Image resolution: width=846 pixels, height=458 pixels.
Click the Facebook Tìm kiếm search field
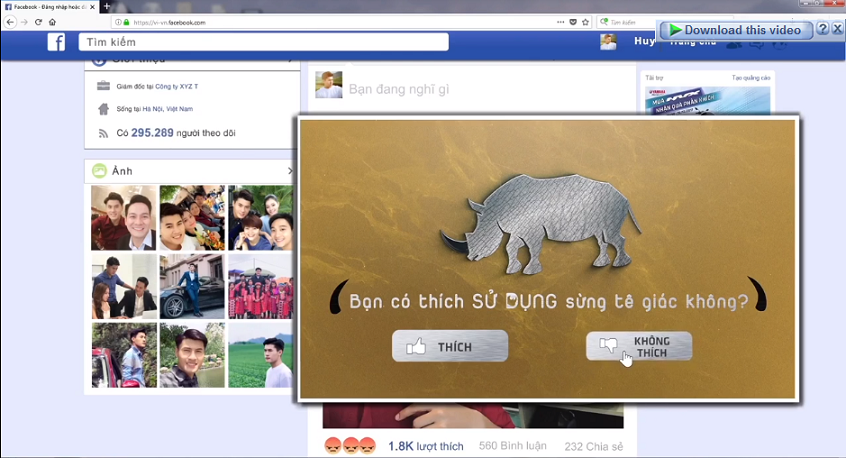click(263, 42)
